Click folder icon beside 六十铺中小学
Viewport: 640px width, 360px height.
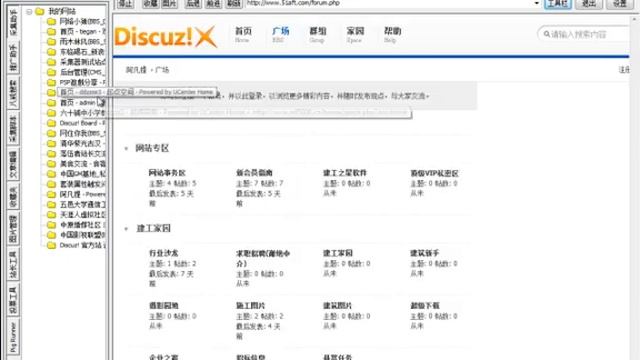(51, 113)
